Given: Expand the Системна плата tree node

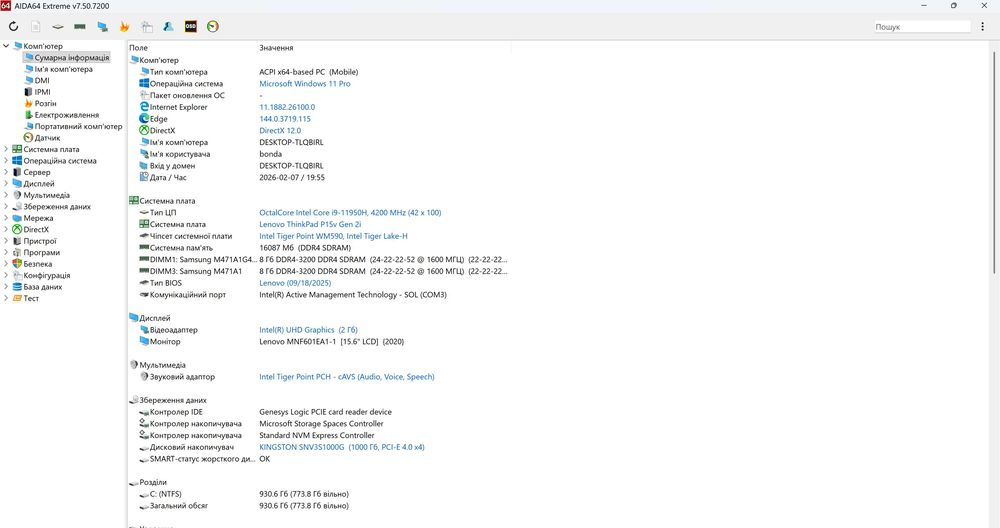Looking at the screenshot, I should [x=6, y=149].
